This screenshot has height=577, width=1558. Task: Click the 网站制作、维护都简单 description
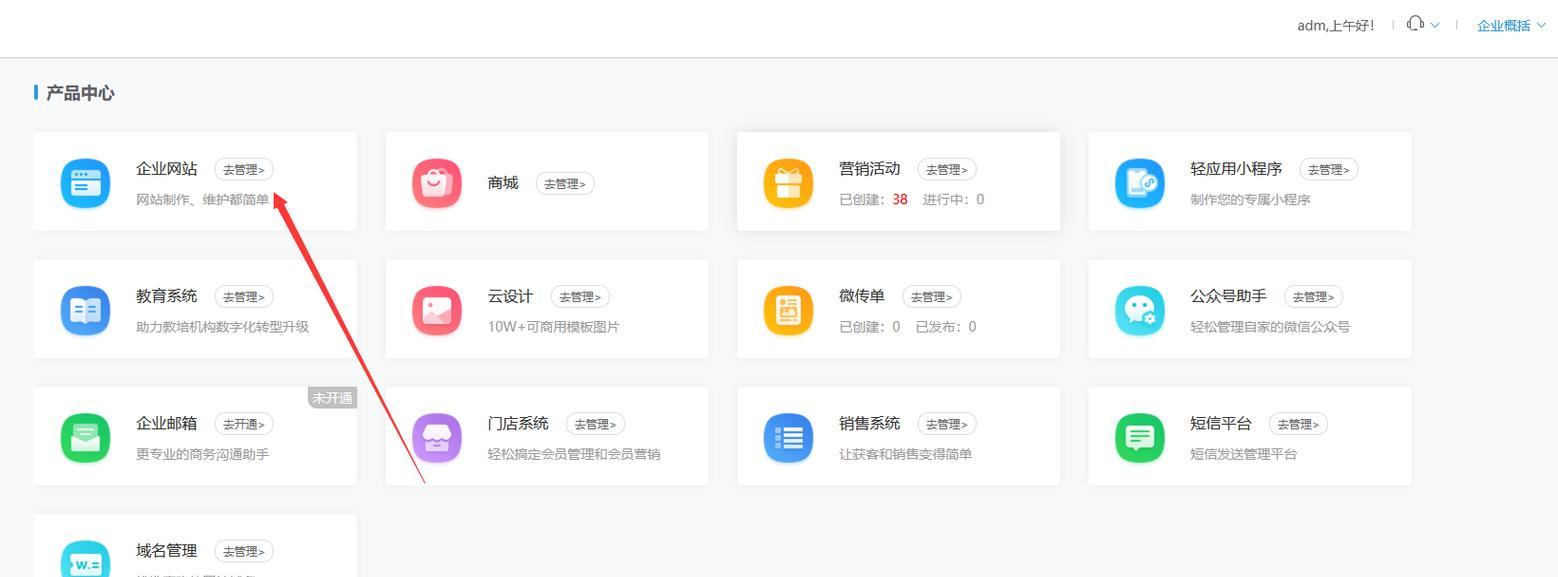(x=203, y=199)
